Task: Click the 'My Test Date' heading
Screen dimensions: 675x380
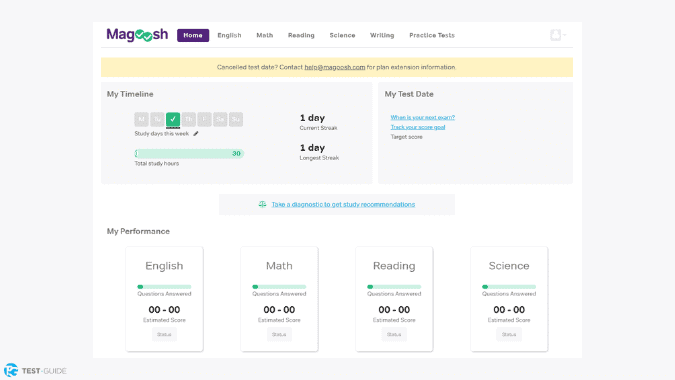Action: point(409,94)
